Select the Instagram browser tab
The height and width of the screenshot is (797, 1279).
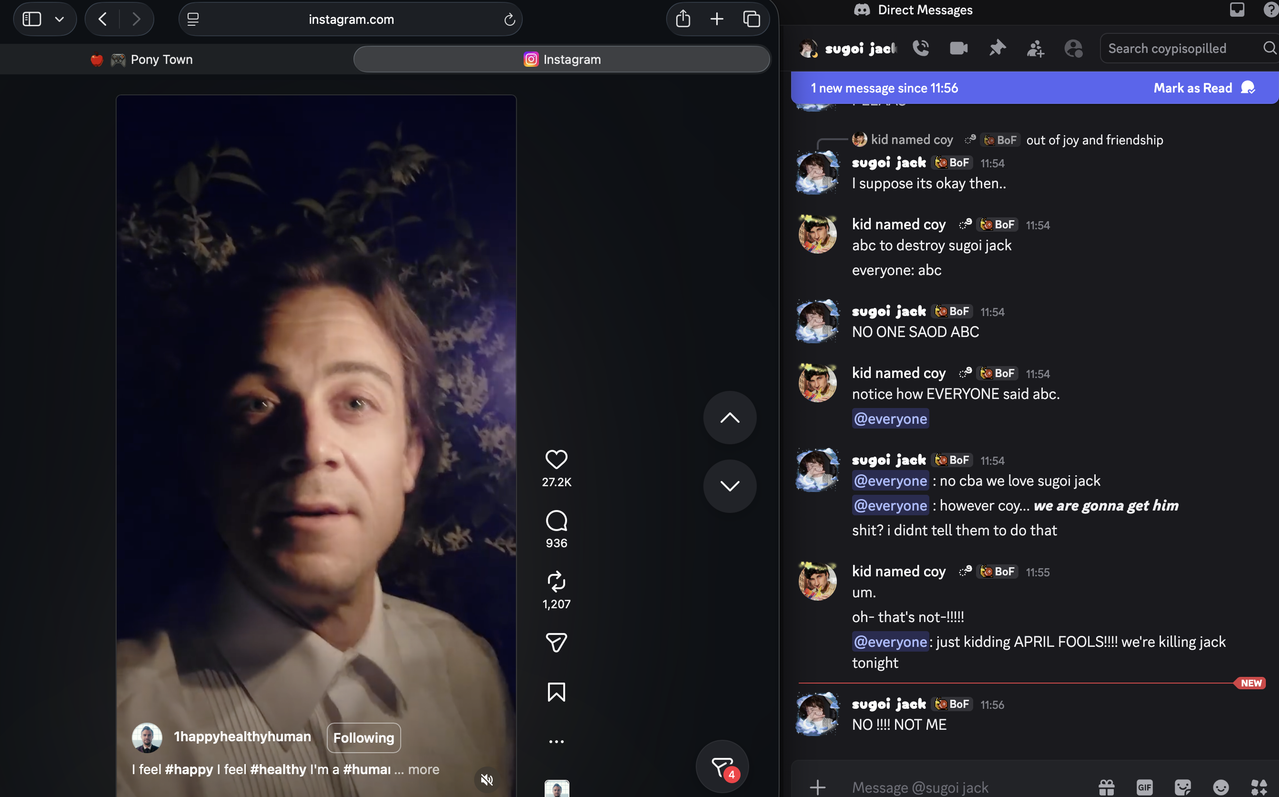[x=562, y=59]
